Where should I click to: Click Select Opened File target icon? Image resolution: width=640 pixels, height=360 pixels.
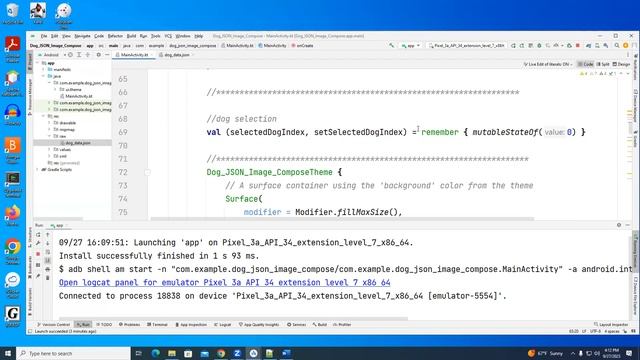click(x=70, y=55)
